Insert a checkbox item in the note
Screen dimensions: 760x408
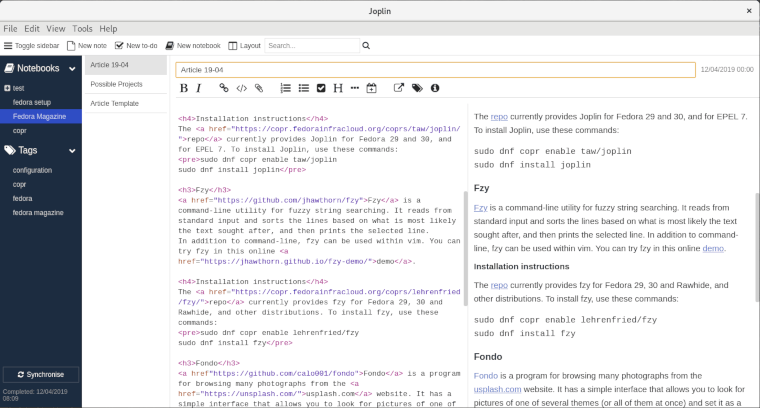[x=321, y=88]
